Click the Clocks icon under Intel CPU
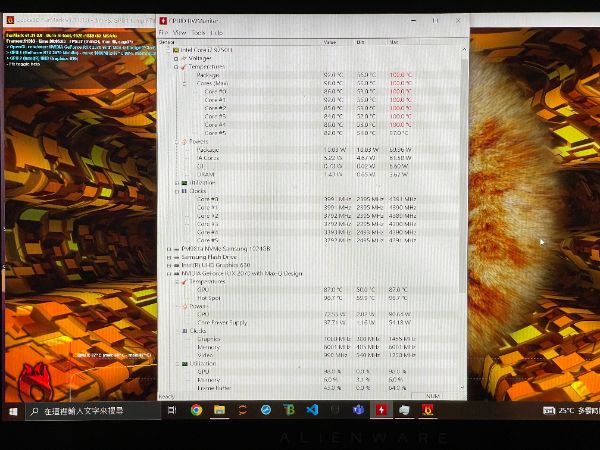 pos(184,191)
